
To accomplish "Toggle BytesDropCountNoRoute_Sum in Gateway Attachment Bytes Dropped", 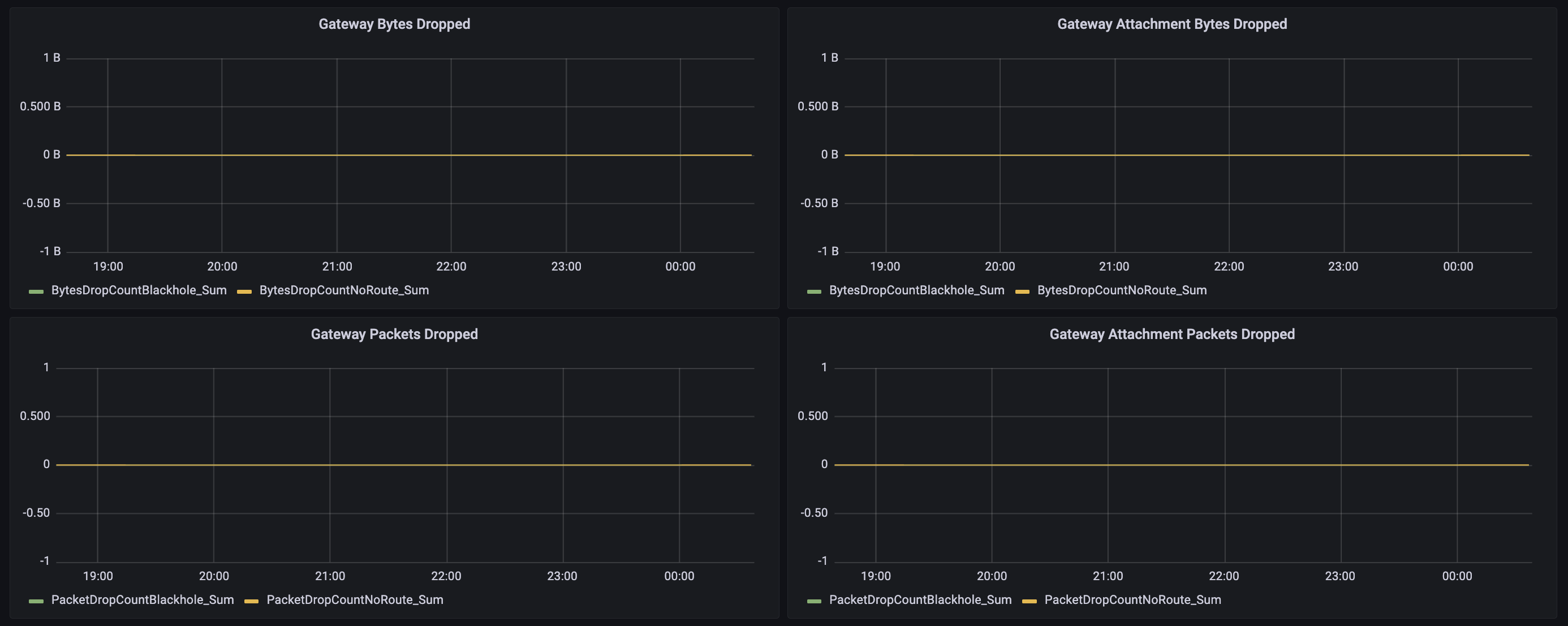I will [1121, 290].
